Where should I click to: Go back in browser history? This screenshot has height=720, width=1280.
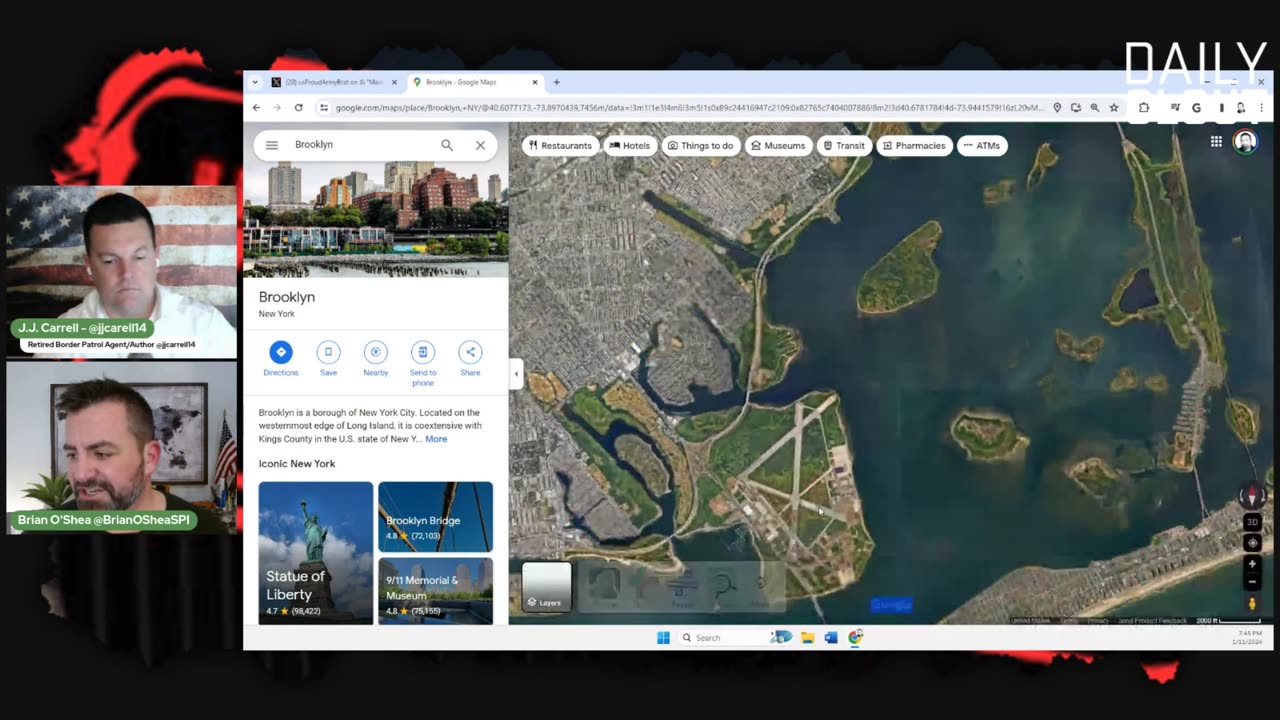[256, 107]
